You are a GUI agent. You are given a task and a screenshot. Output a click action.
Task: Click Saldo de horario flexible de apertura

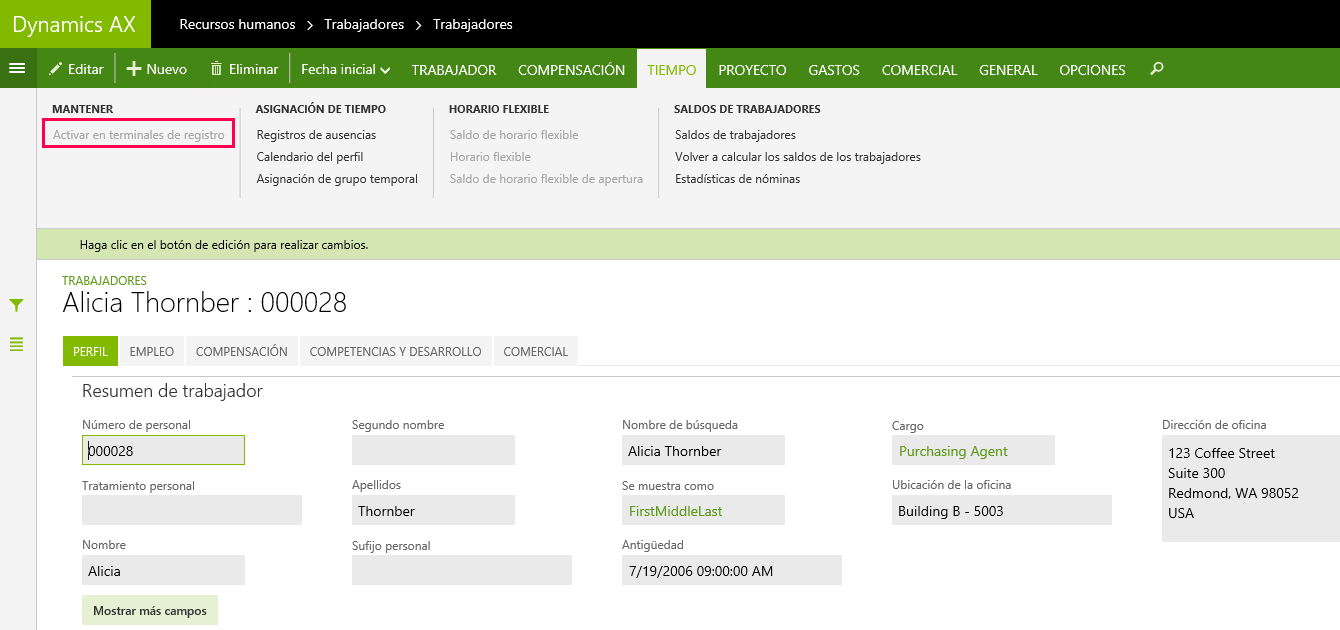tap(546, 179)
